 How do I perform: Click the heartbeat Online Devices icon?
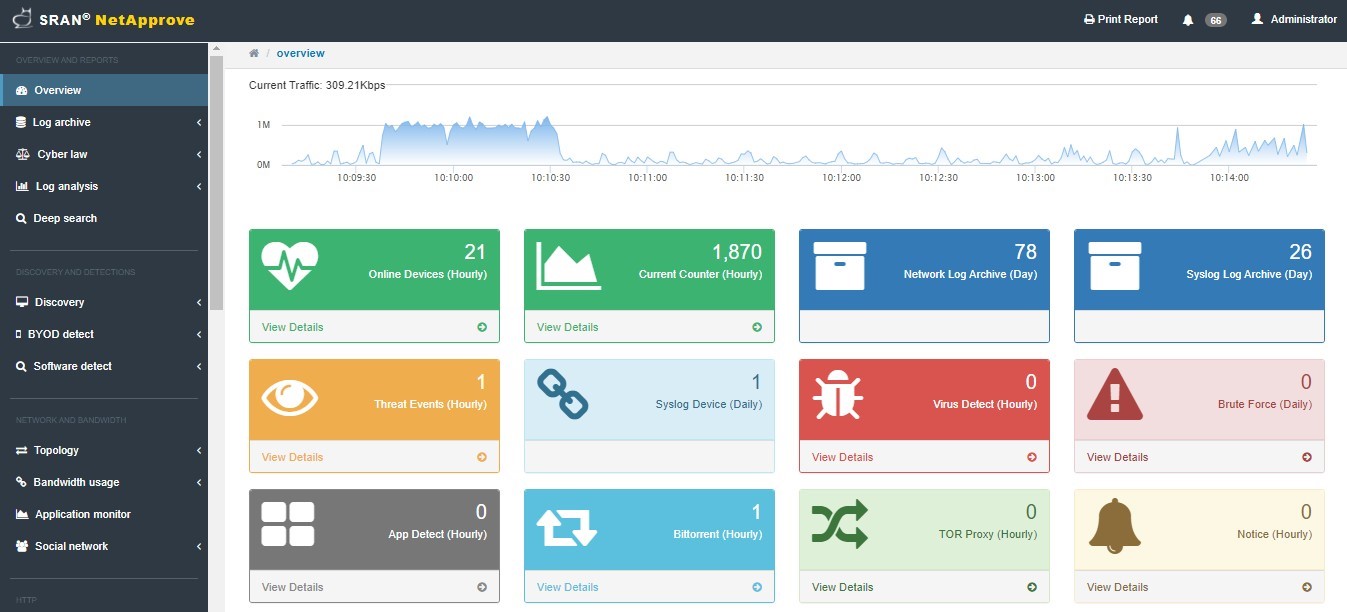click(290, 265)
